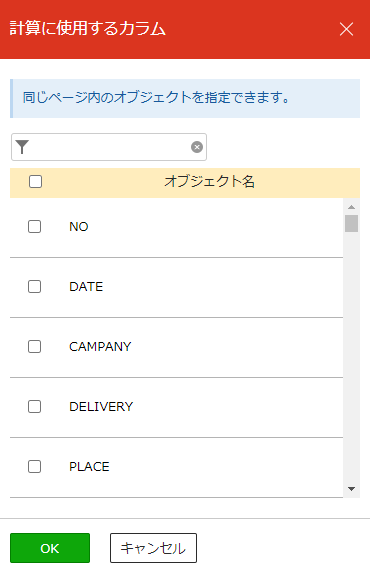Click the オブジェクト名 column header

(x=209, y=182)
